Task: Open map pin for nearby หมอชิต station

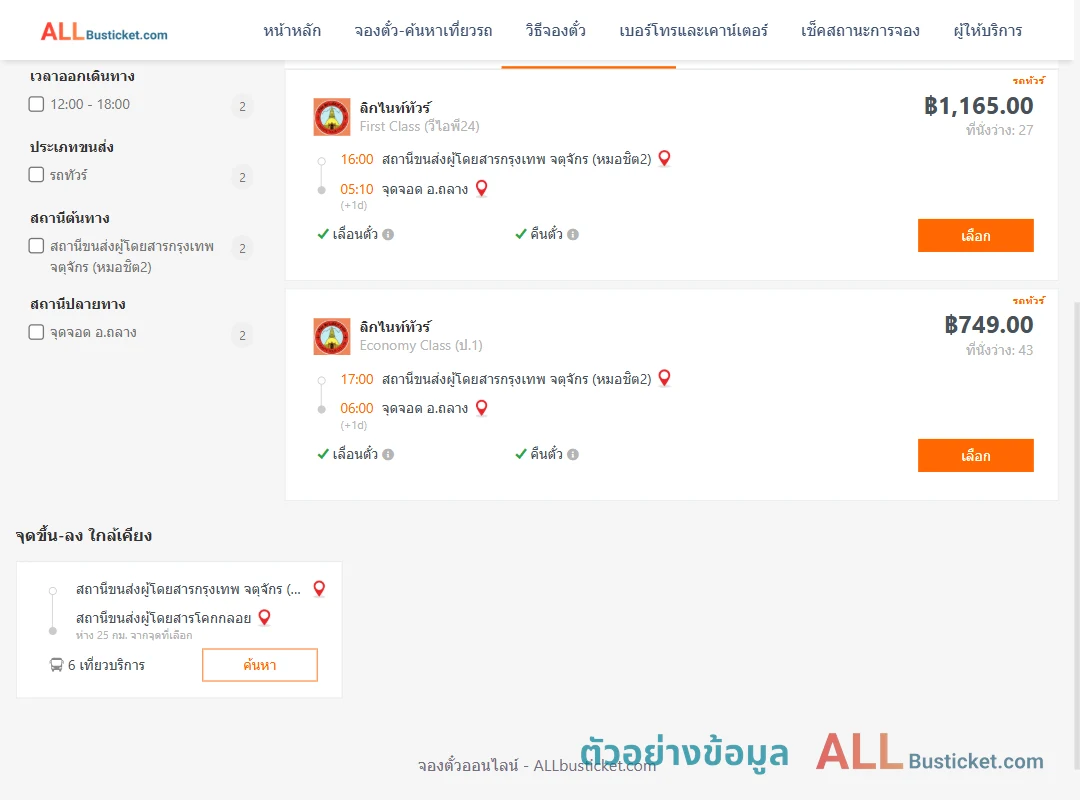Action: point(320,588)
